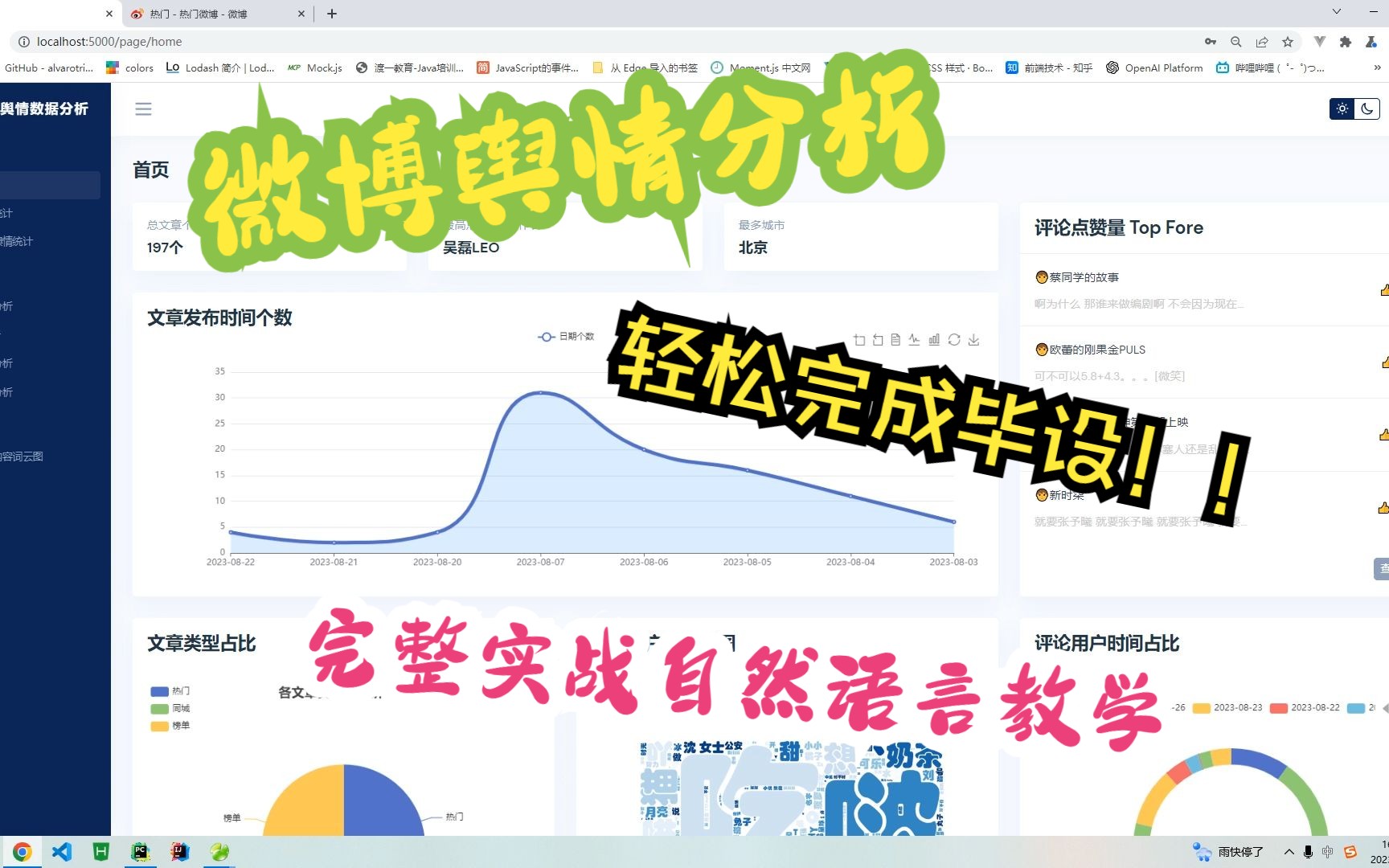This screenshot has width=1389, height=868.
Task: Open Visual Studio Code from taskbar
Action: (x=62, y=852)
